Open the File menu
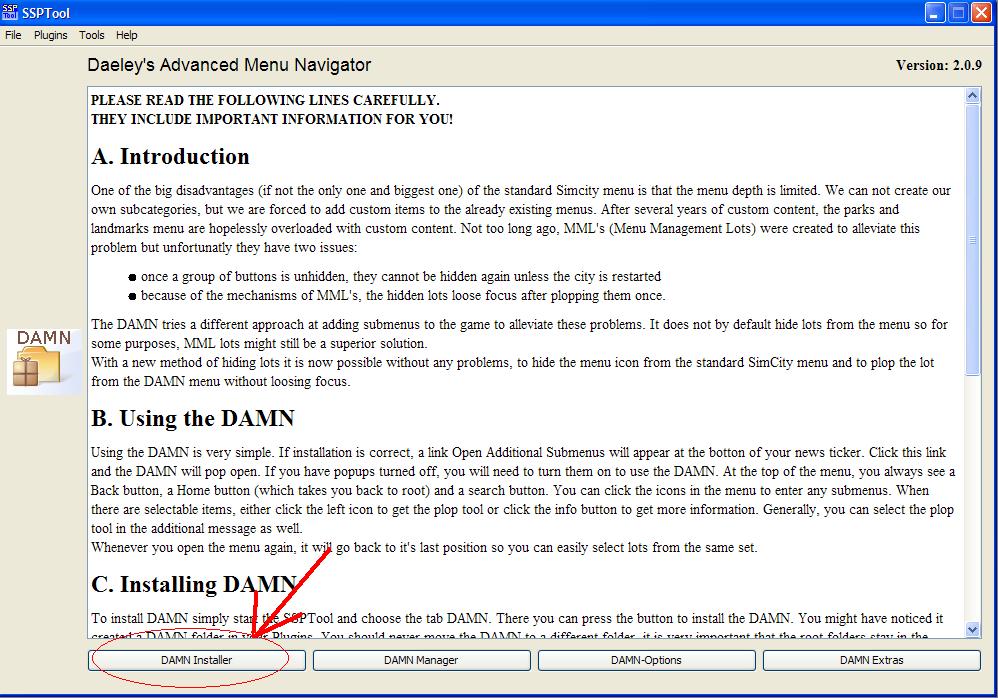The image size is (998, 698). click(x=13, y=35)
